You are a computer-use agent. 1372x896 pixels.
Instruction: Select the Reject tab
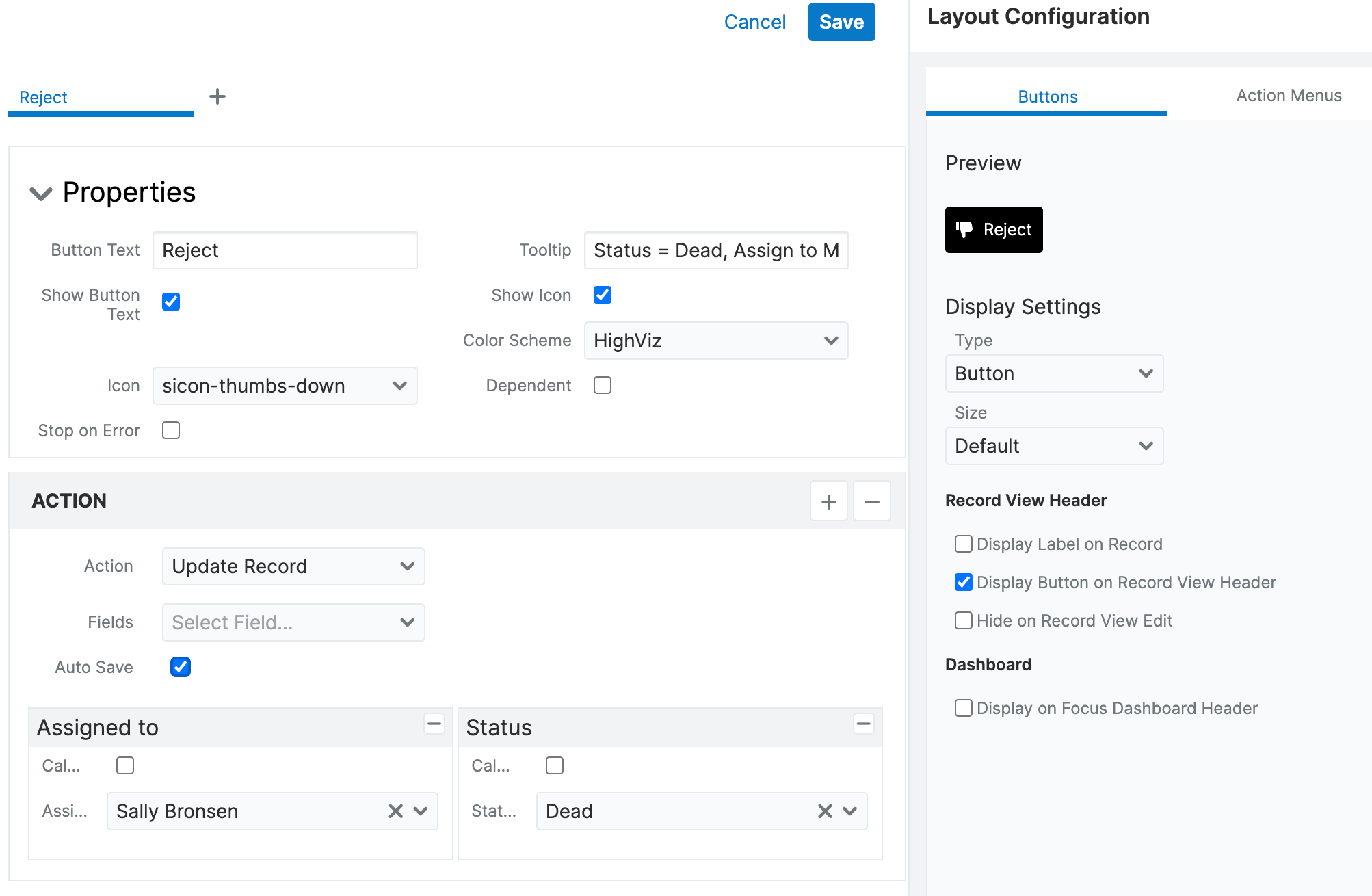pyautogui.click(x=44, y=97)
